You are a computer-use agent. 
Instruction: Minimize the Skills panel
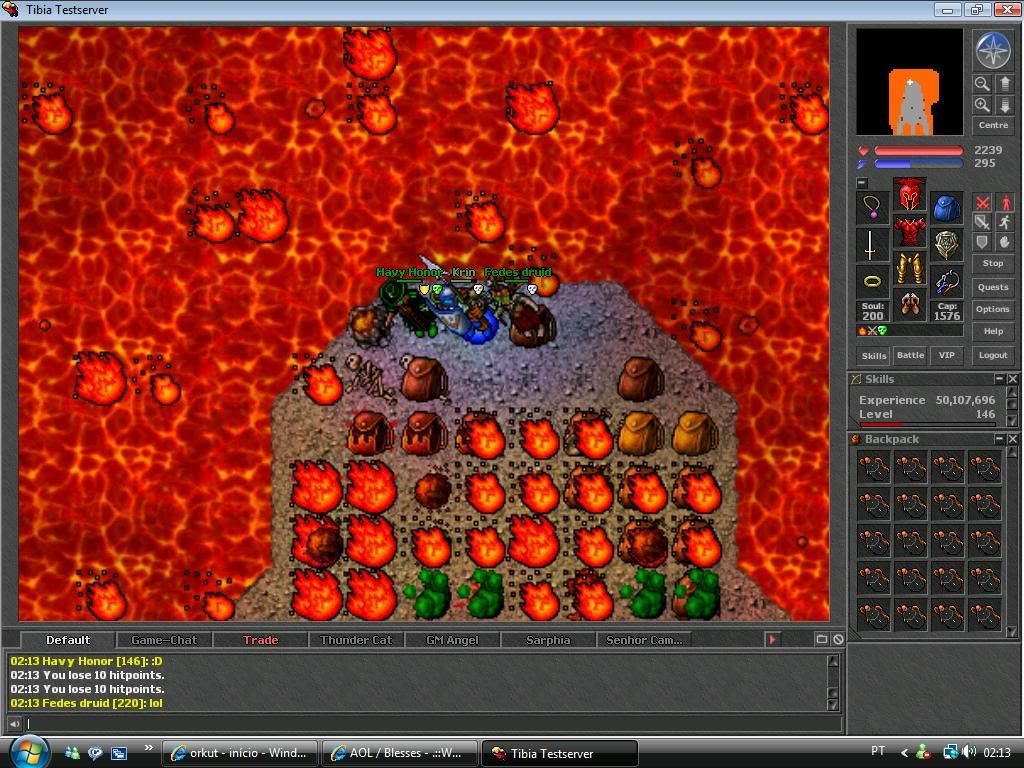click(998, 379)
